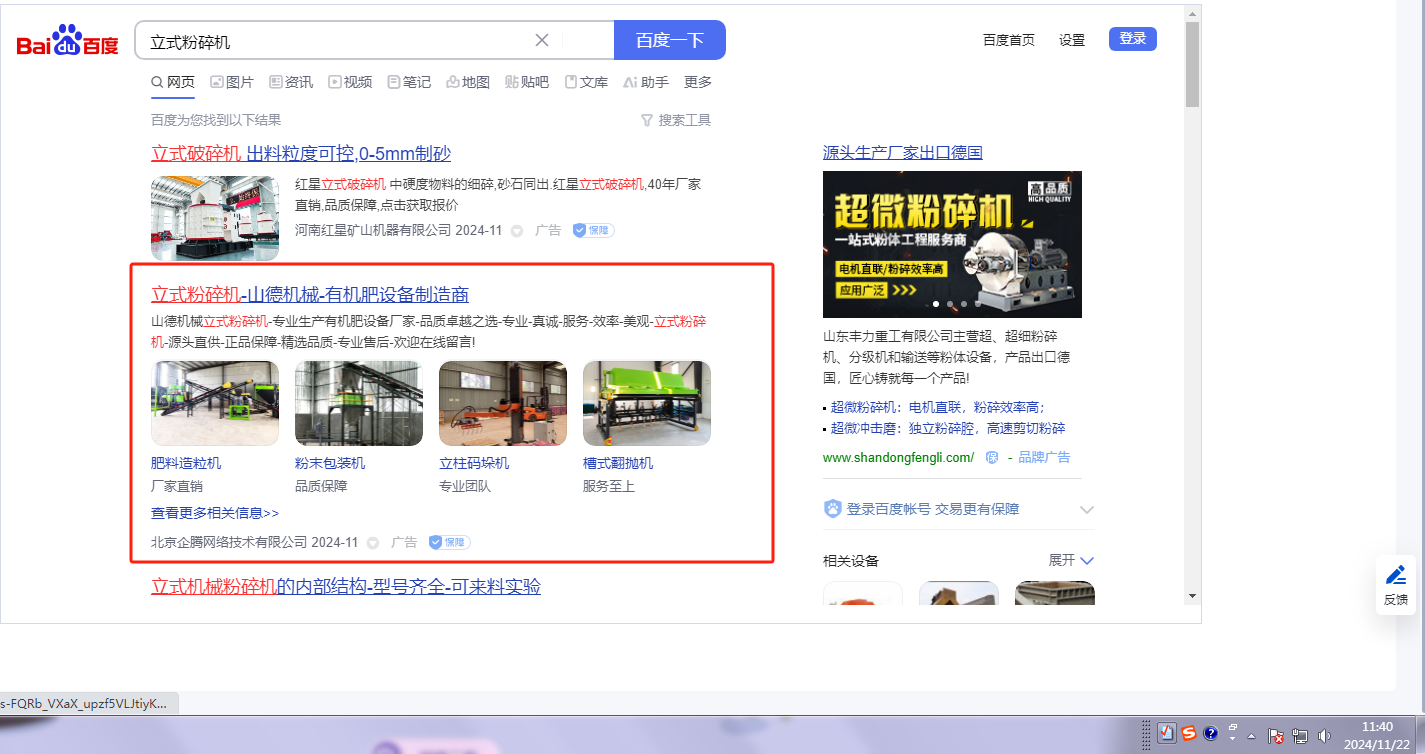Click the Baidu logo
Screen dimensions: 1425x754
click(67, 41)
